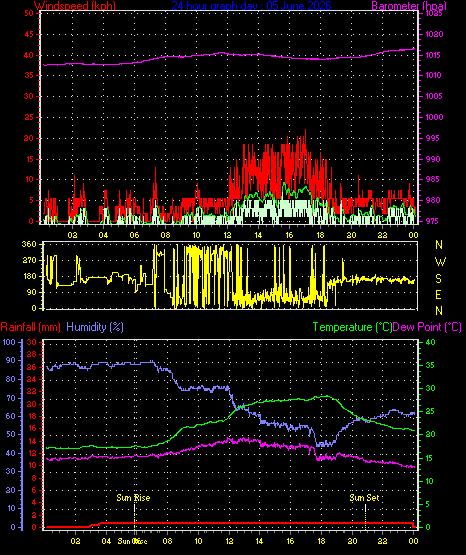Click the Sun Set marker label
The image size is (466, 555).
[364, 498]
